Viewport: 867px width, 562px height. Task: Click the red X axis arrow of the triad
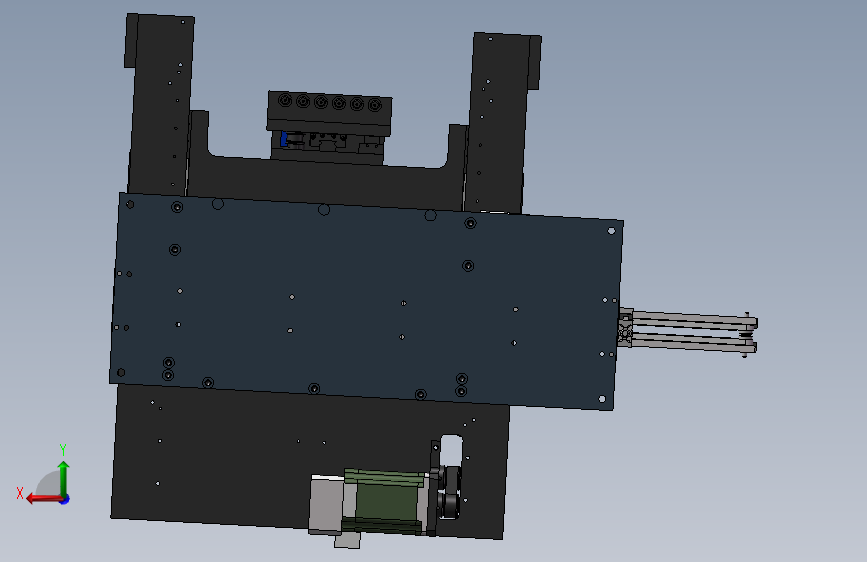point(43,499)
